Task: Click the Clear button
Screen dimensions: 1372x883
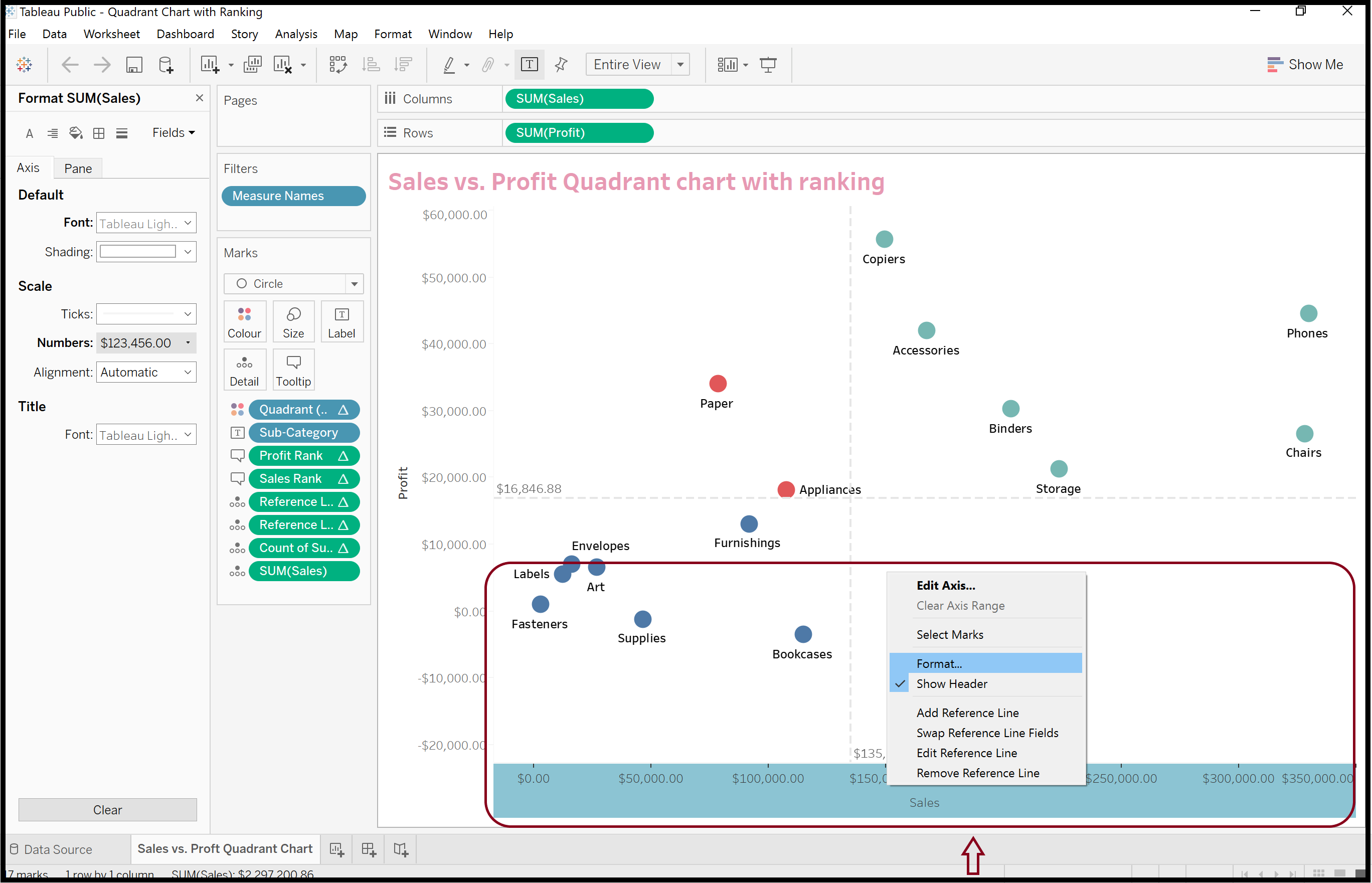Action: click(107, 810)
